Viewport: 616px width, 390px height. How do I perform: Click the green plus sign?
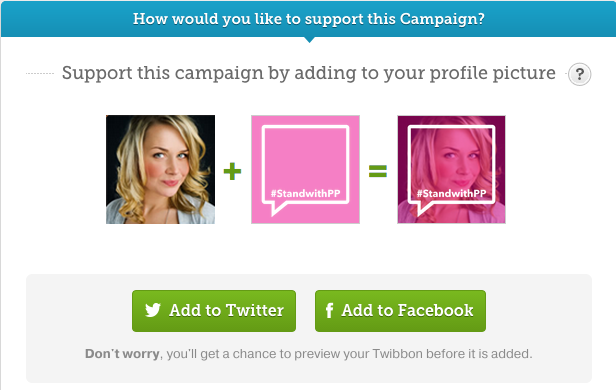tap(232, 171)
